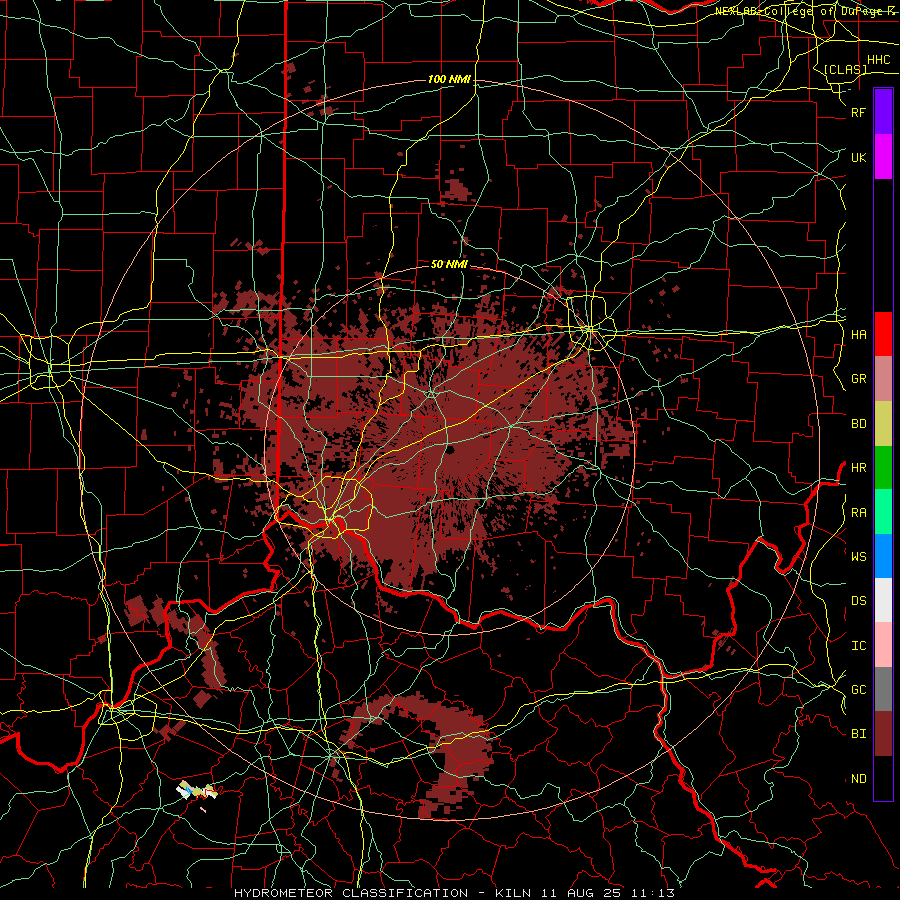Click the black radar site dot at center
Screen dimensions: 900x900
(x=449, y=450)
